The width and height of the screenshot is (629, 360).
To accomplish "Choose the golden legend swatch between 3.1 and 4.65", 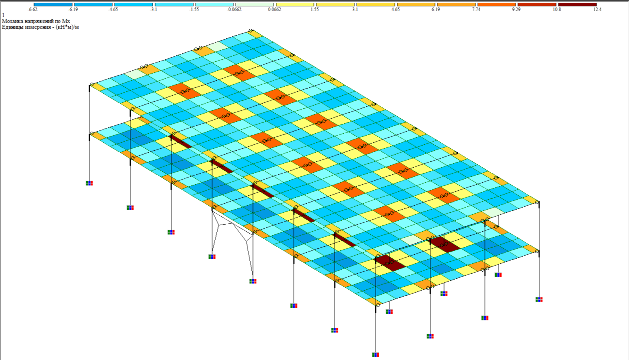I will 376,4.
